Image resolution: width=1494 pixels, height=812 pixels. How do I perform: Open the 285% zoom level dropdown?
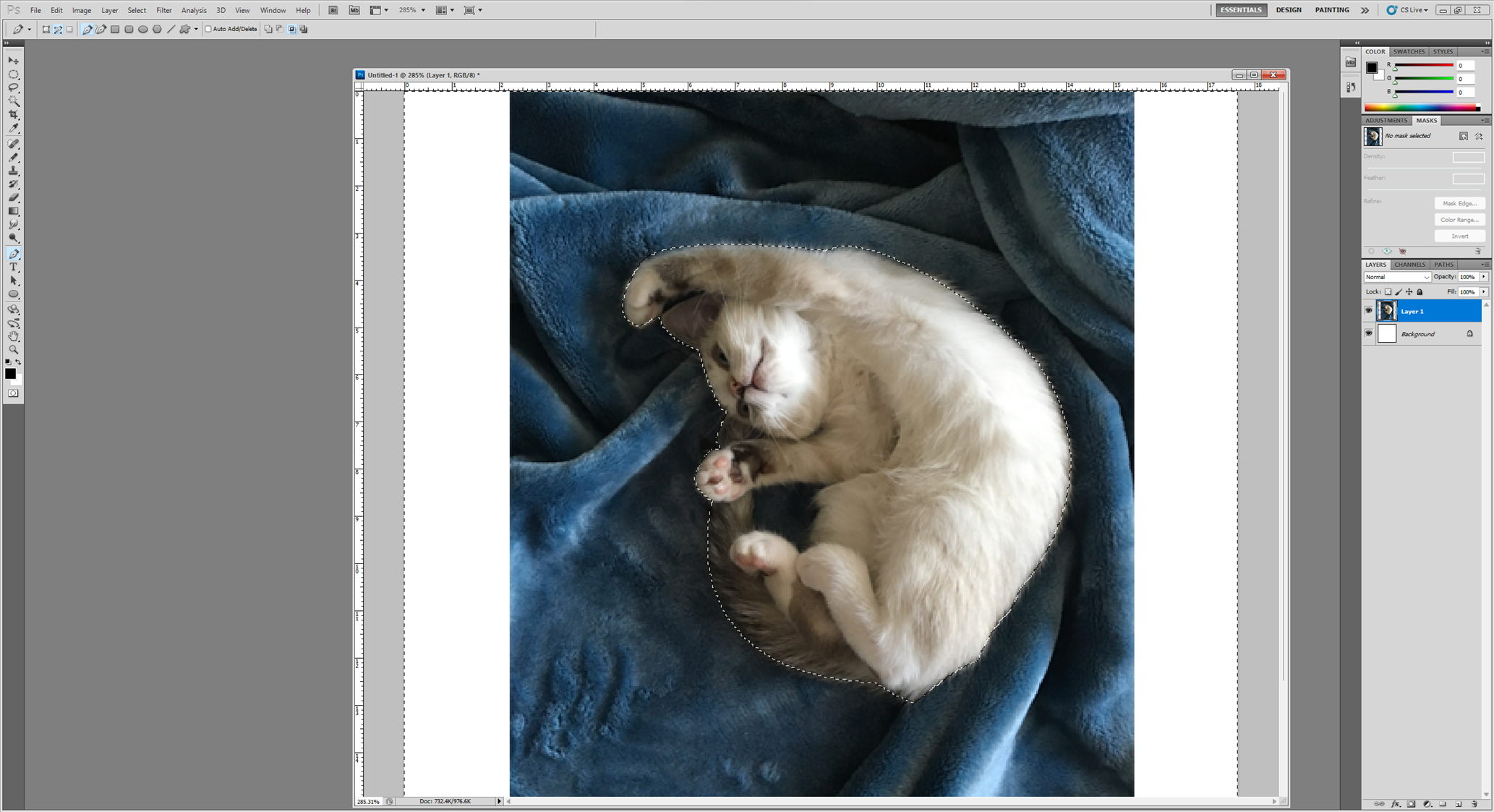(x=423, y=10)
